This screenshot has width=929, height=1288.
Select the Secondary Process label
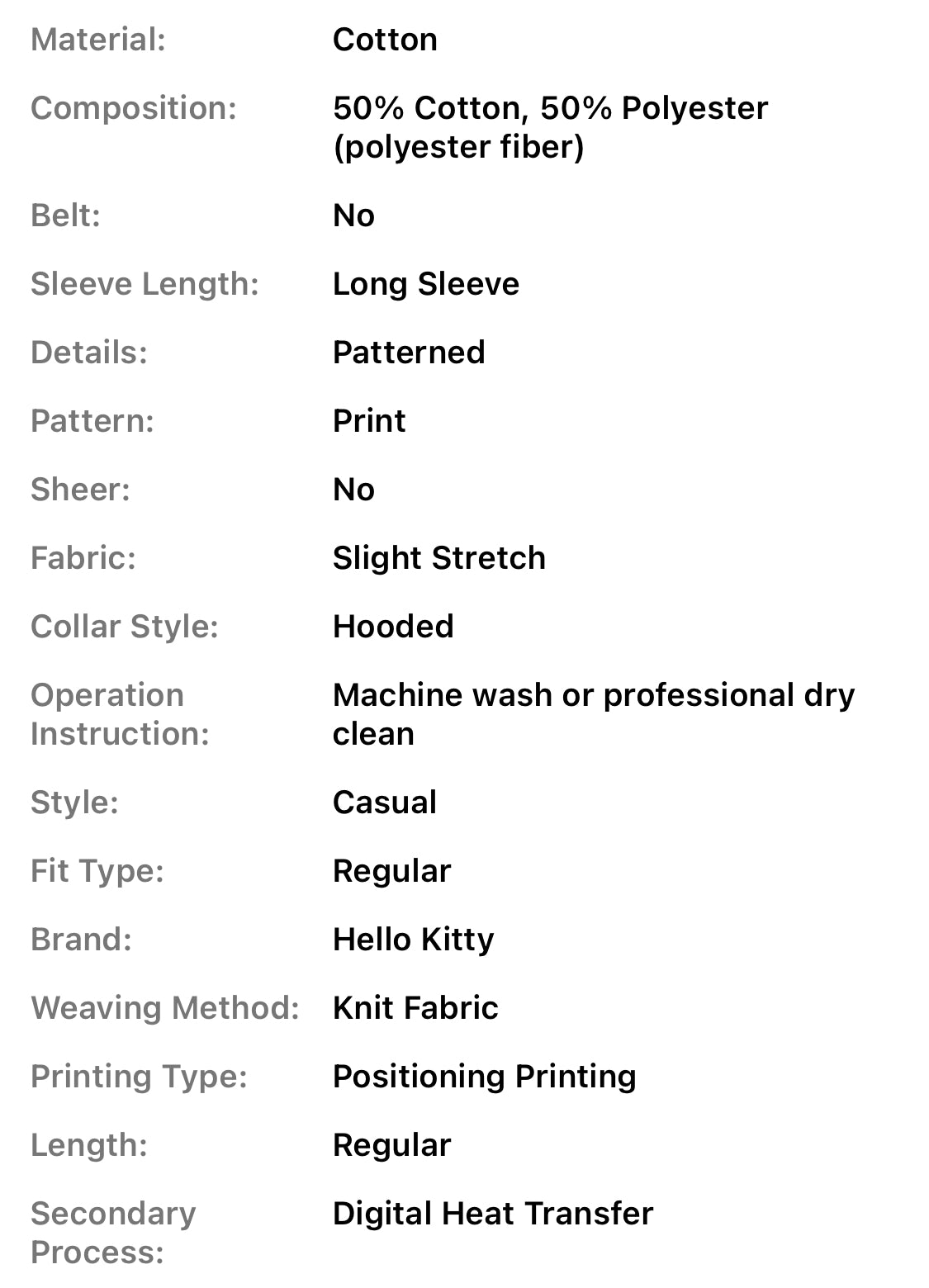coord(113,1233)
